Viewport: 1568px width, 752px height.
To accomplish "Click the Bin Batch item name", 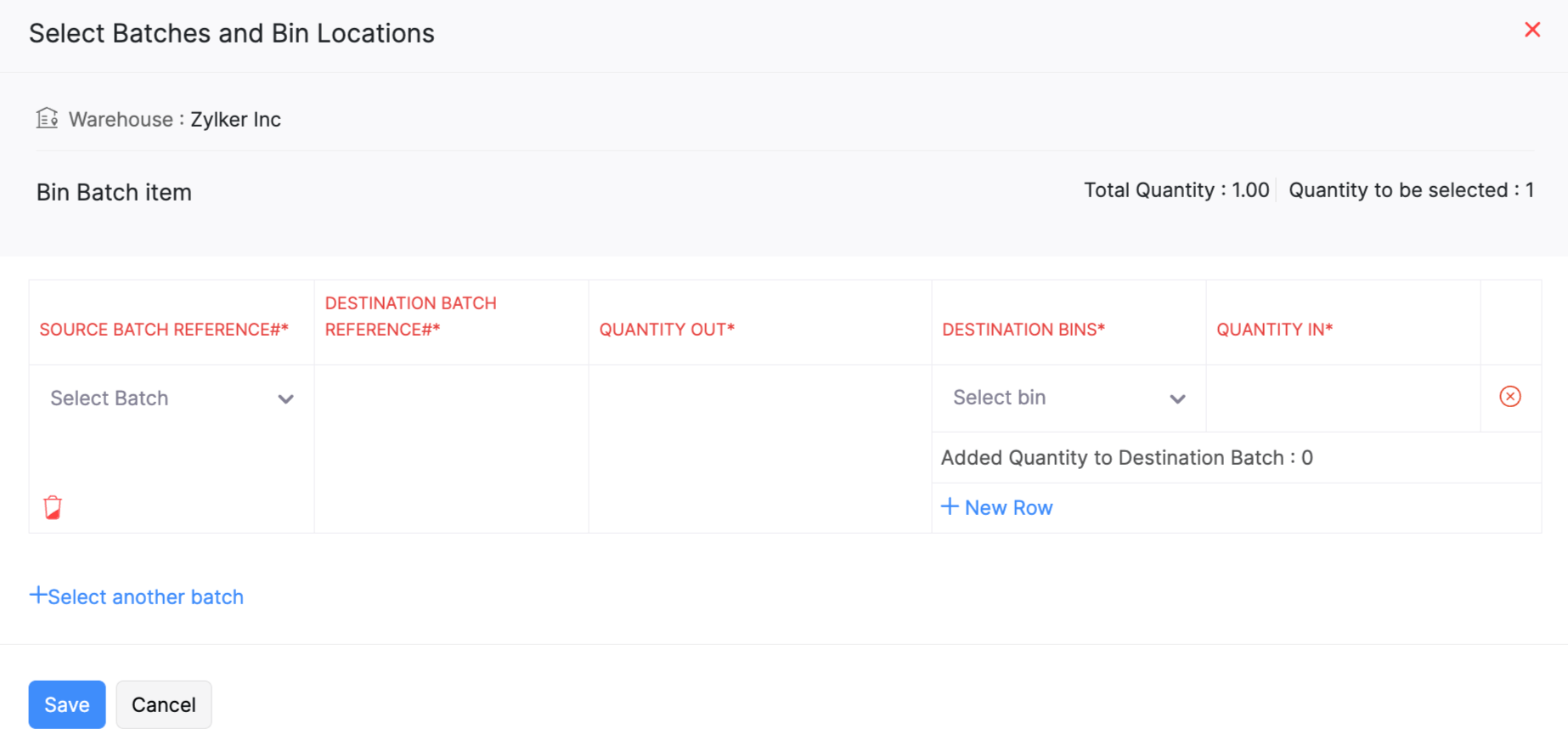I will coord(114,193).
